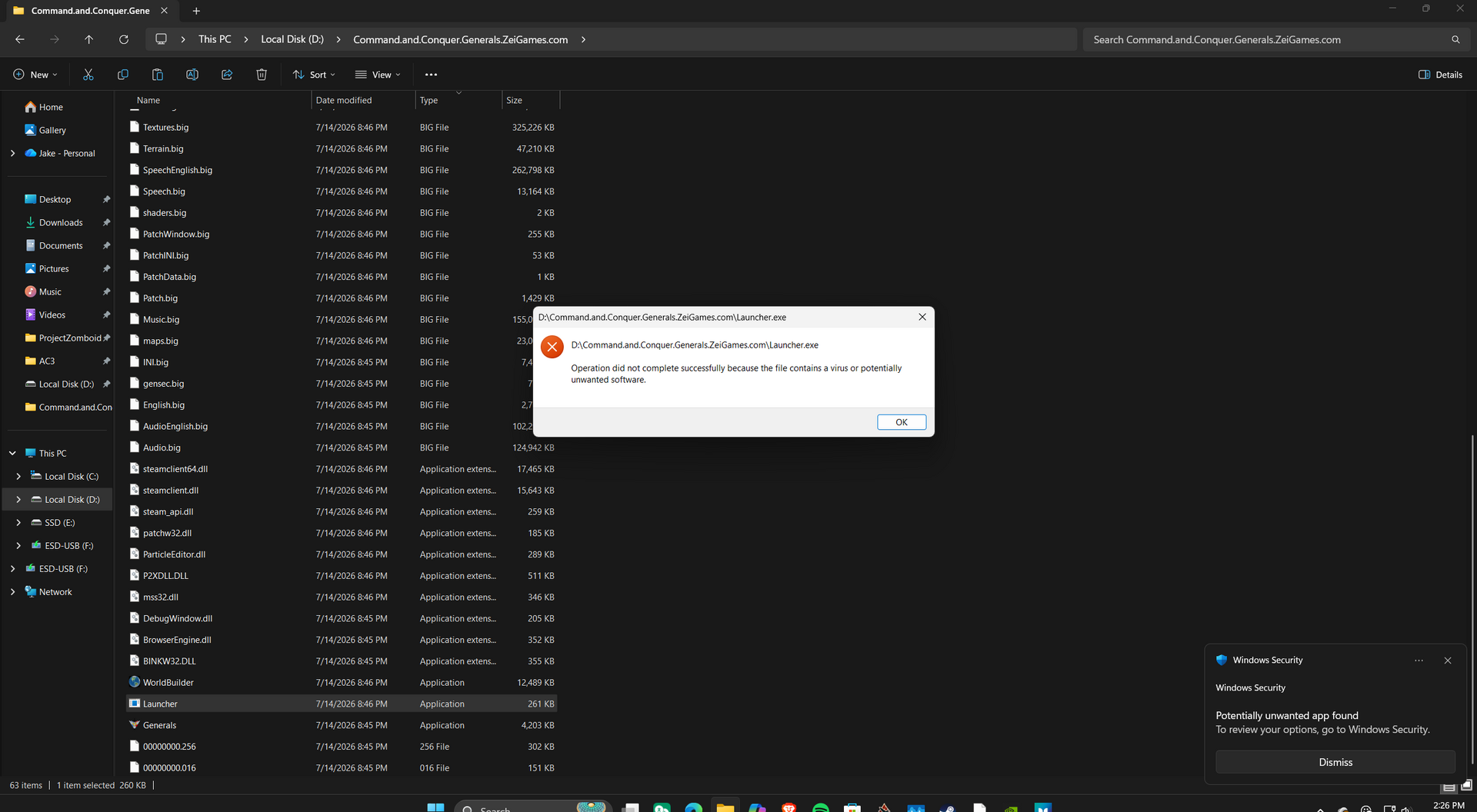This screenshot has width=1477, height=812.
Task: Sort by the Date modified column header
Action: click(343, 100)
